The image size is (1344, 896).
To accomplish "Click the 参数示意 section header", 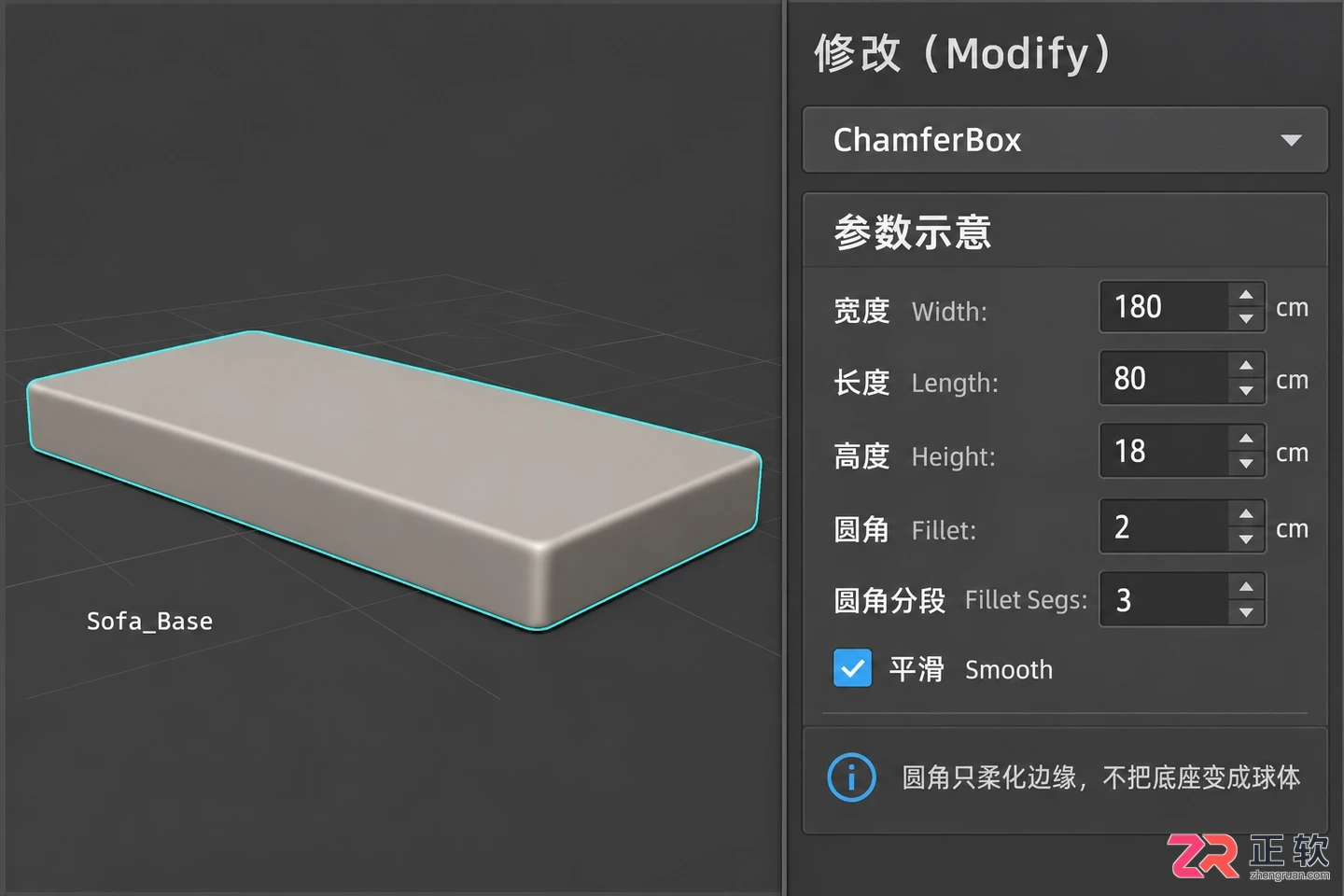I will coord(913,231).
